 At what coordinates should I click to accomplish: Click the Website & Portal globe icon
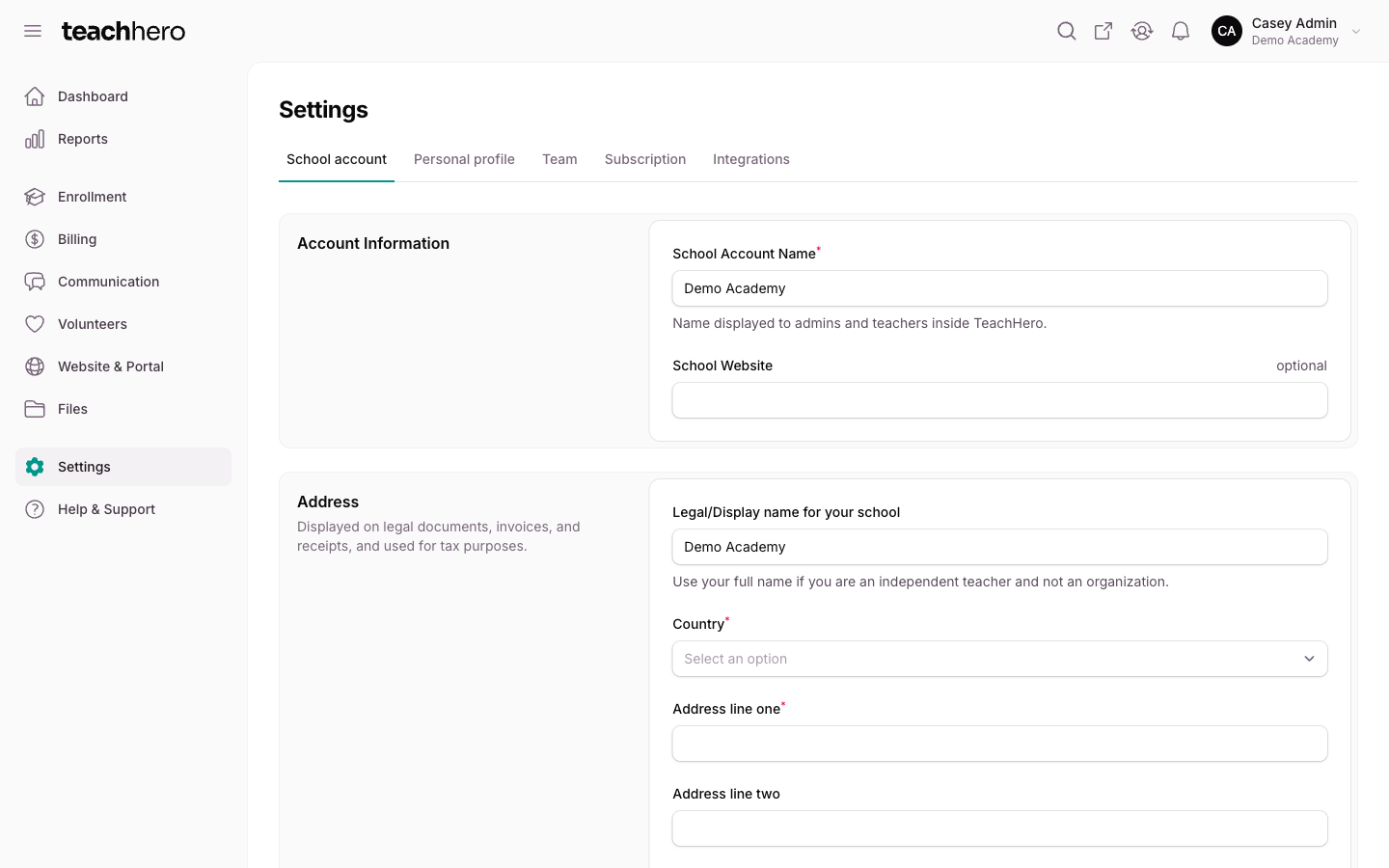35,366
